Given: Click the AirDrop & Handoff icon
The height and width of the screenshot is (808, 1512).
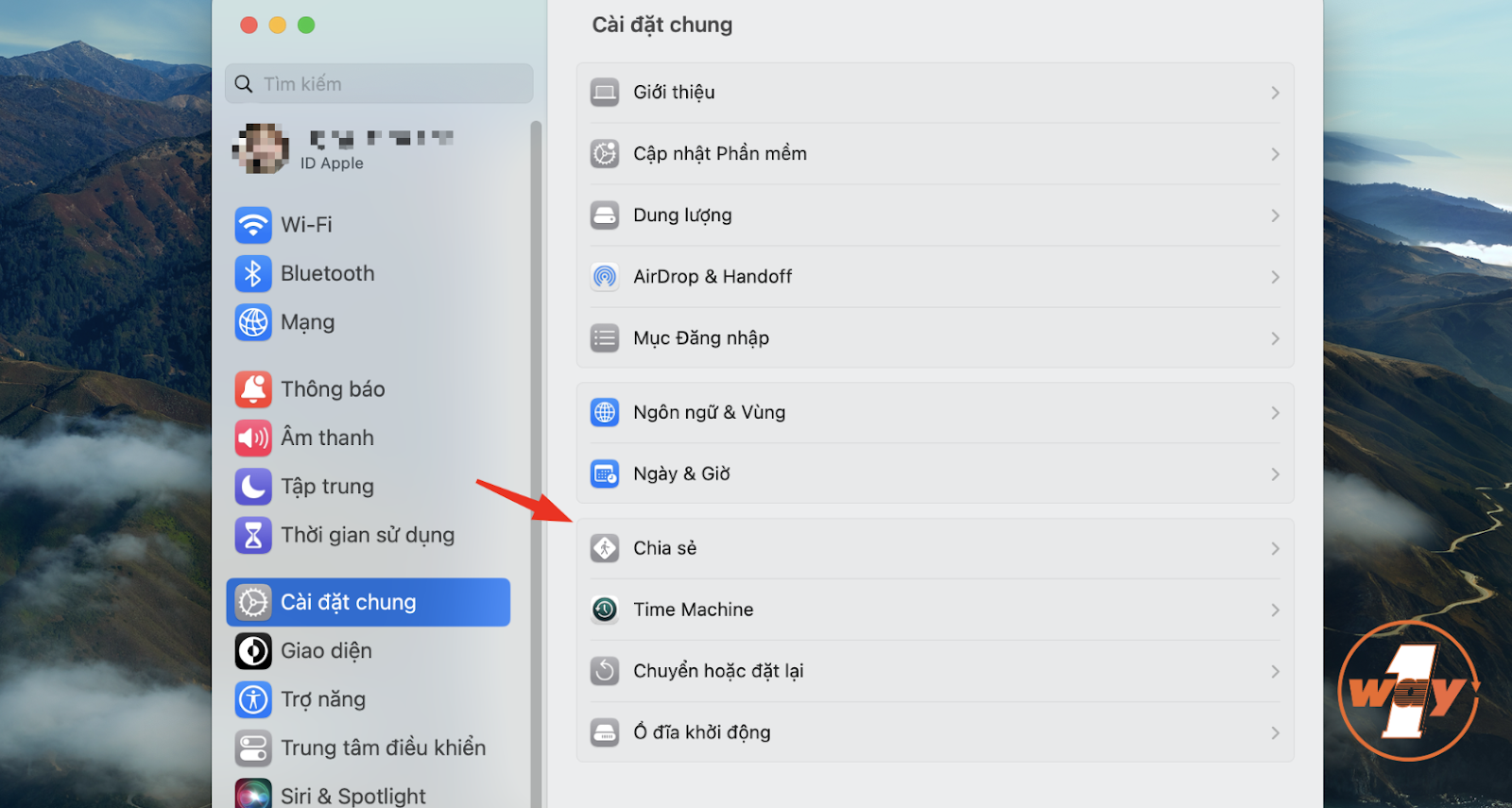Looking at the screenshot, I should point(605,277).
